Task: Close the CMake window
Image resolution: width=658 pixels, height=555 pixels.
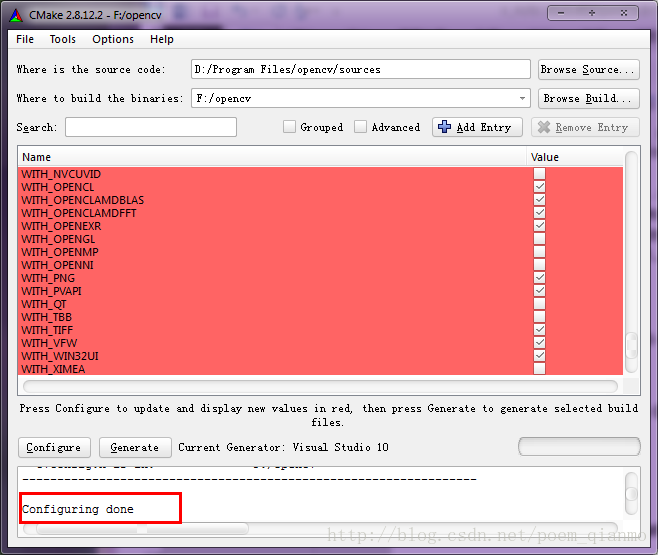Action: (624, 13)
